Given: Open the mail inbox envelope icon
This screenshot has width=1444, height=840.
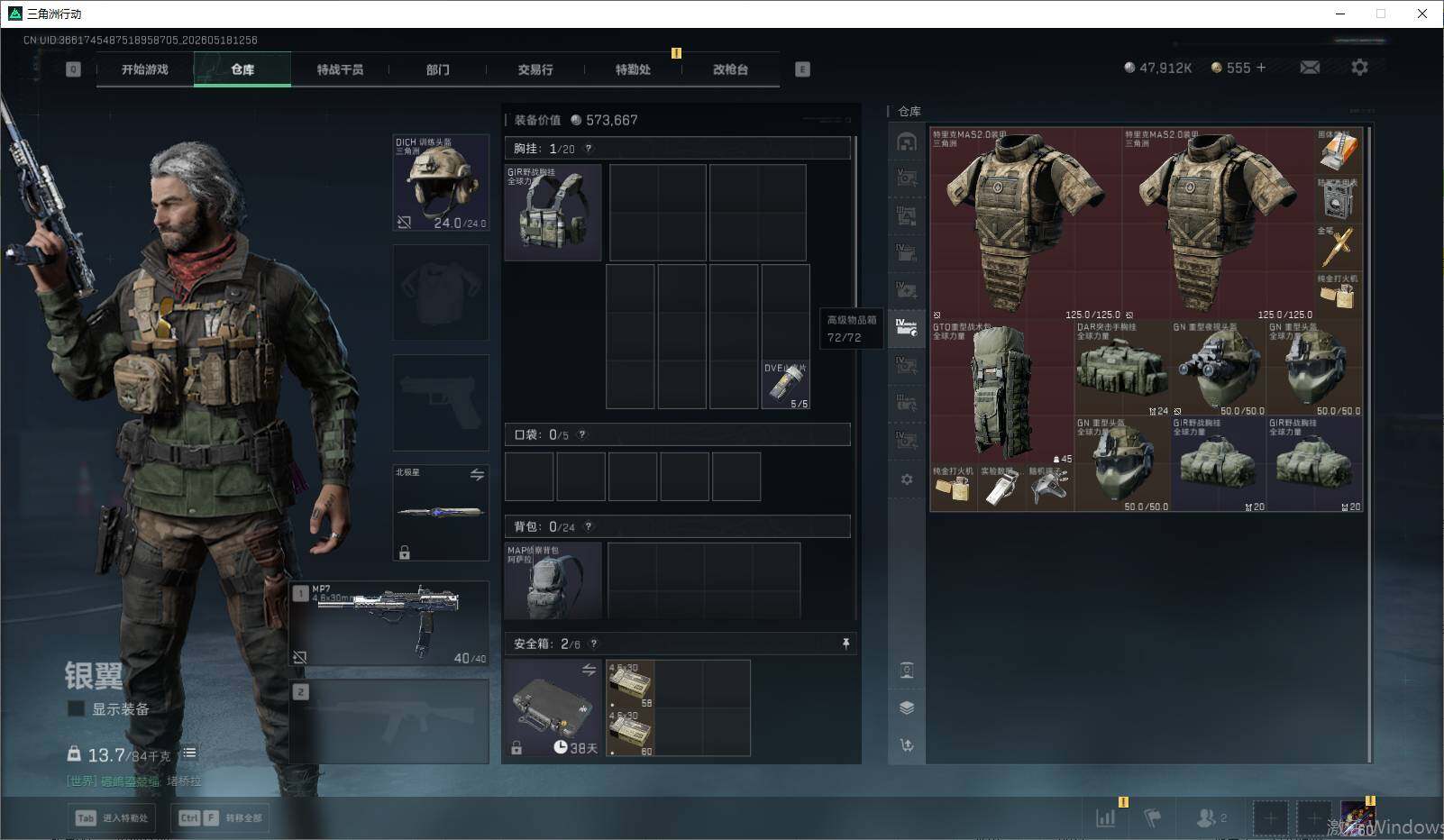Looking at the screenshot, I should tap(1310, 68).
